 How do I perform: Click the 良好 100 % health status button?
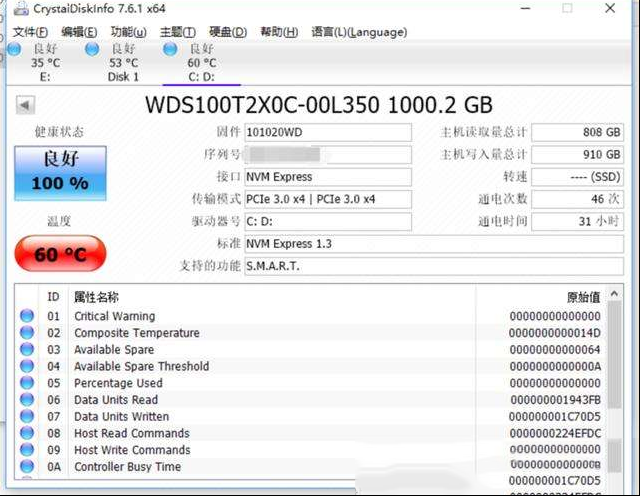pos(60,173)
